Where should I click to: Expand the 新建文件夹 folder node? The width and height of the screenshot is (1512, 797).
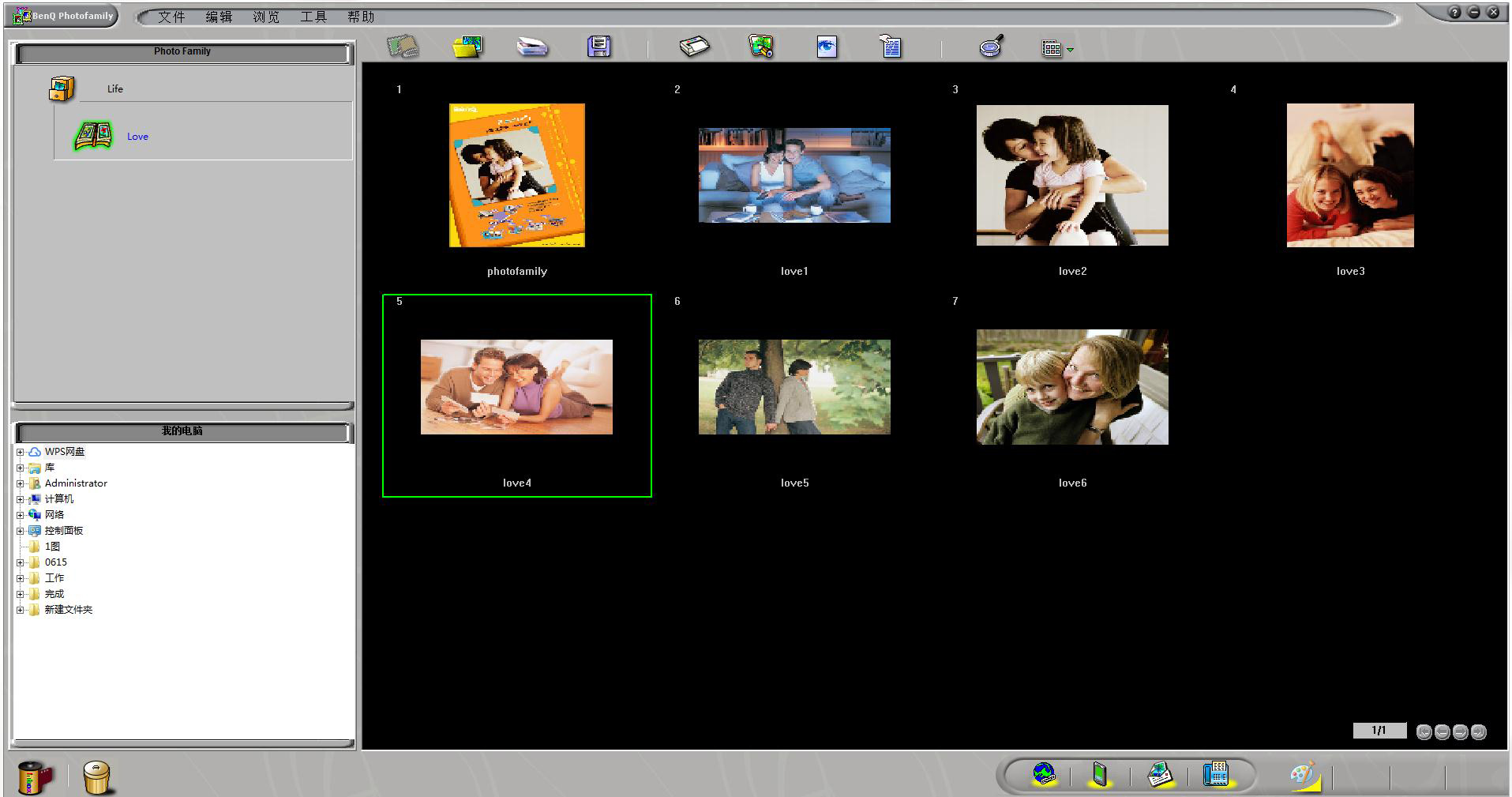coord(20,610)
